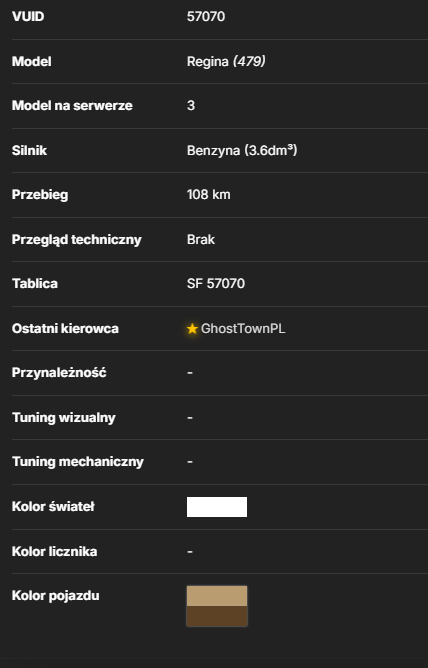The width and height of the screenshot is (428, 668).
Task: Click the Ostatni kierowca label
Action: [65, 329]
